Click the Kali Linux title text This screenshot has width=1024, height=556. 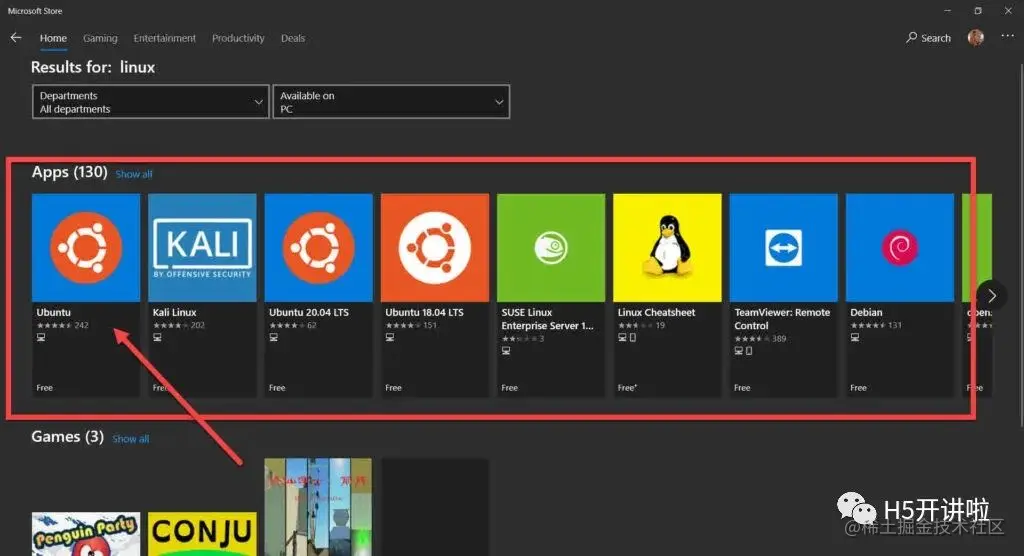tap(174, 312)
